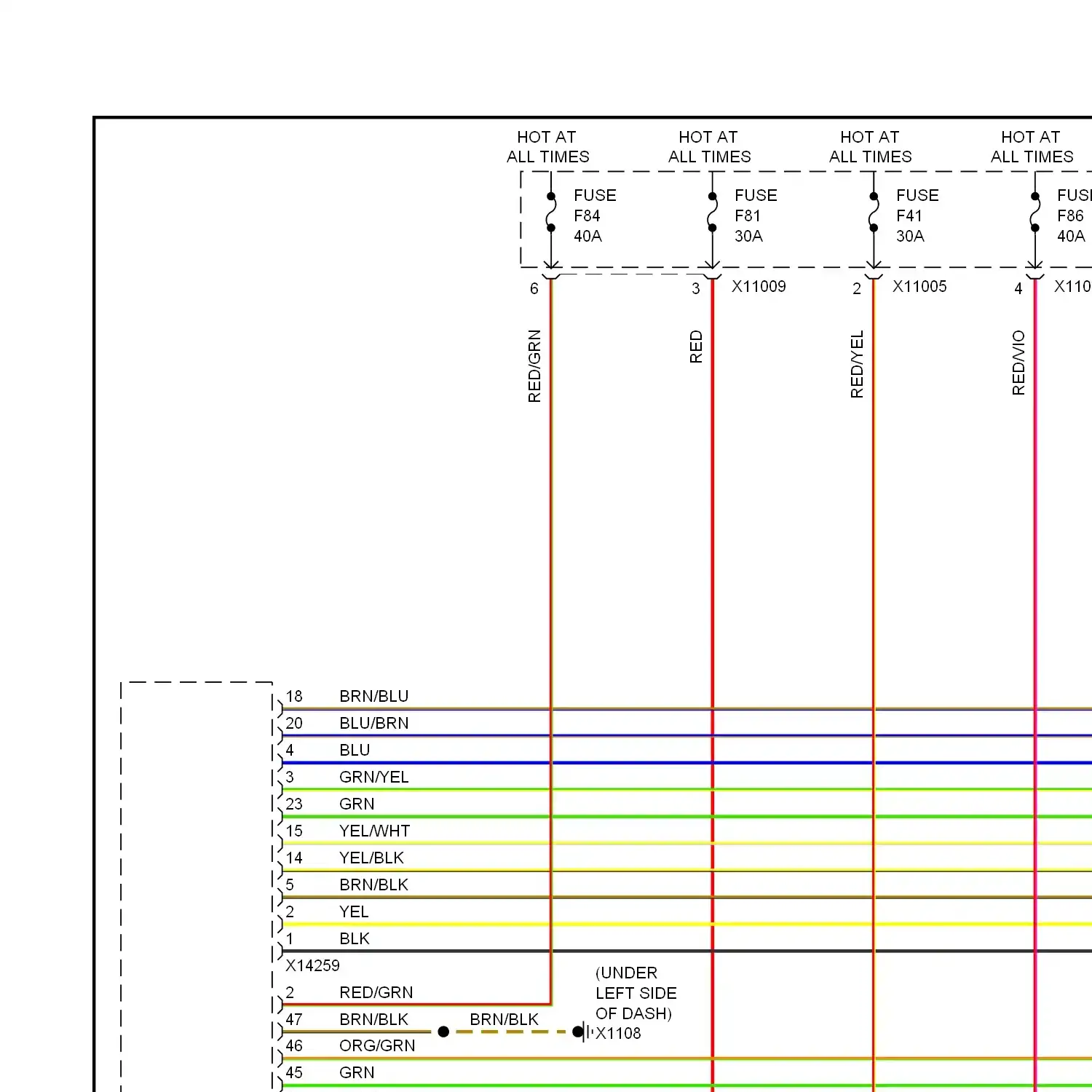Click the fuse symbol beside FUSE F84
Screen dimensions: 1092x1092
[551, 213]
